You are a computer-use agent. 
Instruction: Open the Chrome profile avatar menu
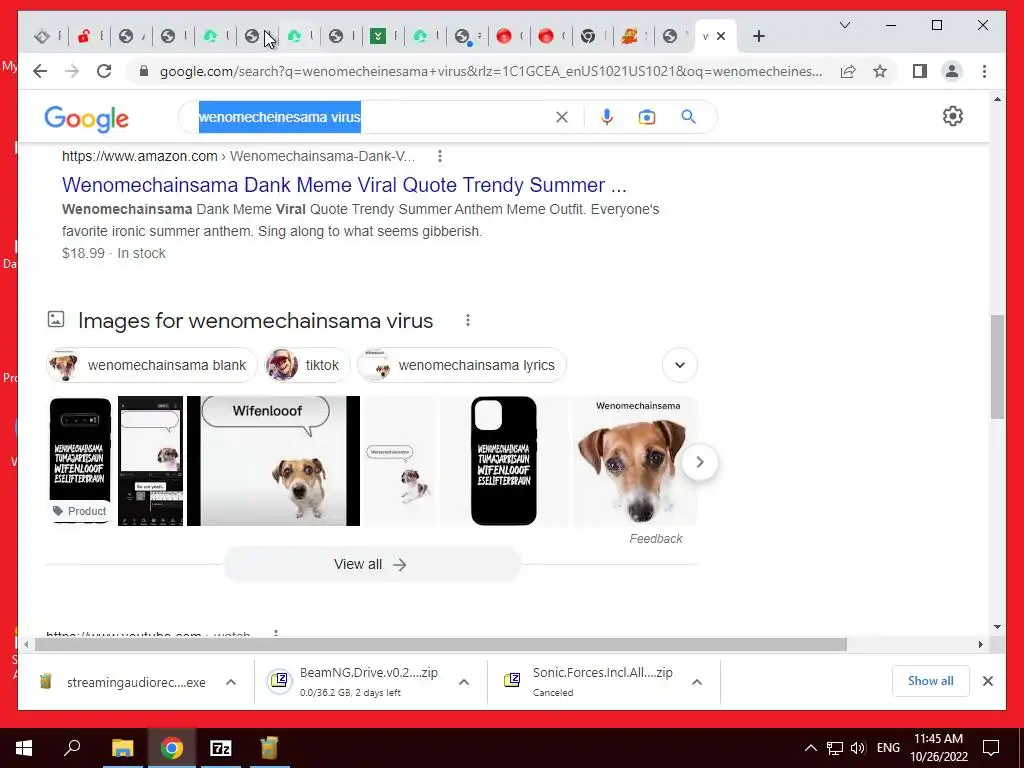tap(952, 71)
